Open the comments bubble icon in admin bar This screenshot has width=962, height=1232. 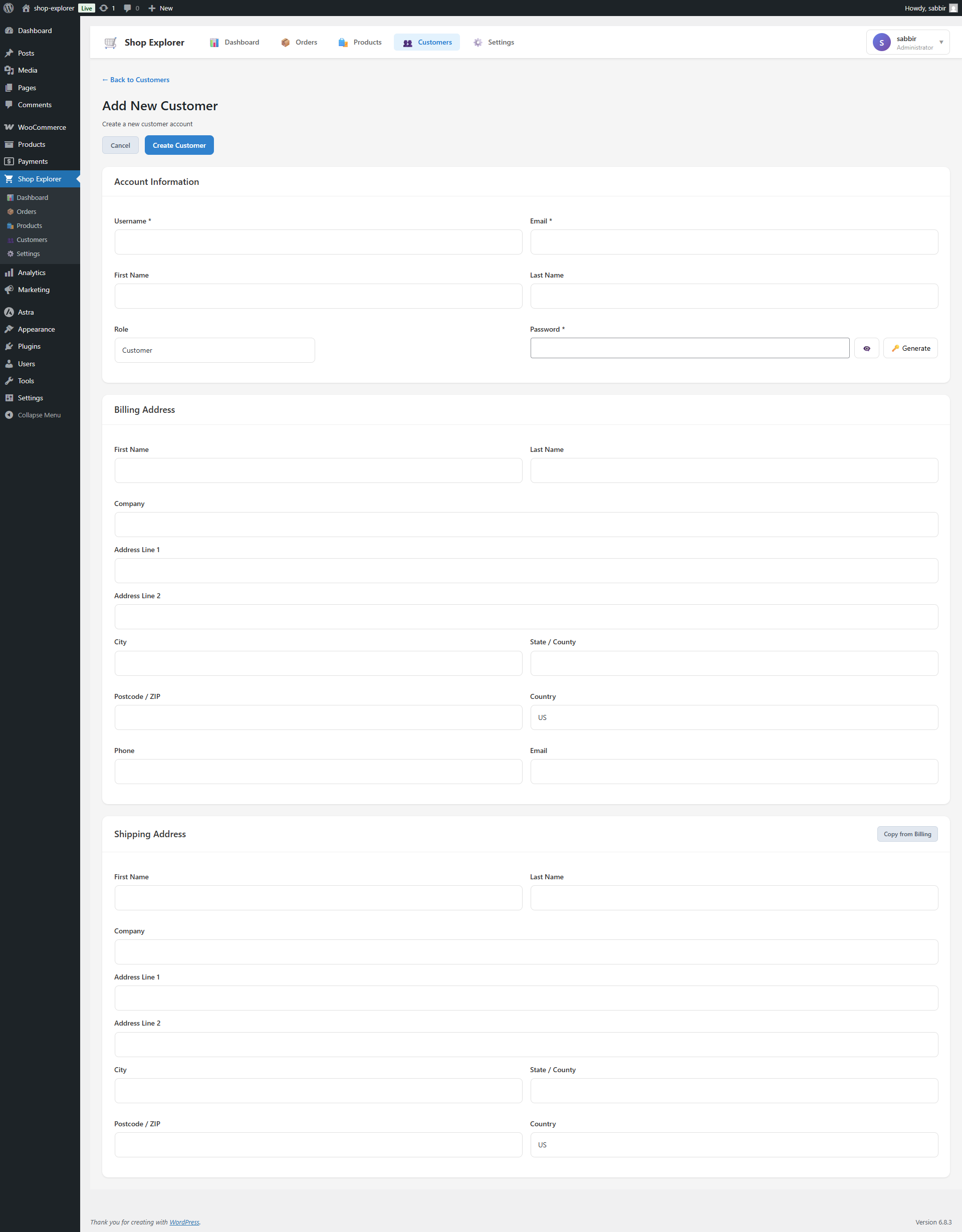[x=127, y=8]
